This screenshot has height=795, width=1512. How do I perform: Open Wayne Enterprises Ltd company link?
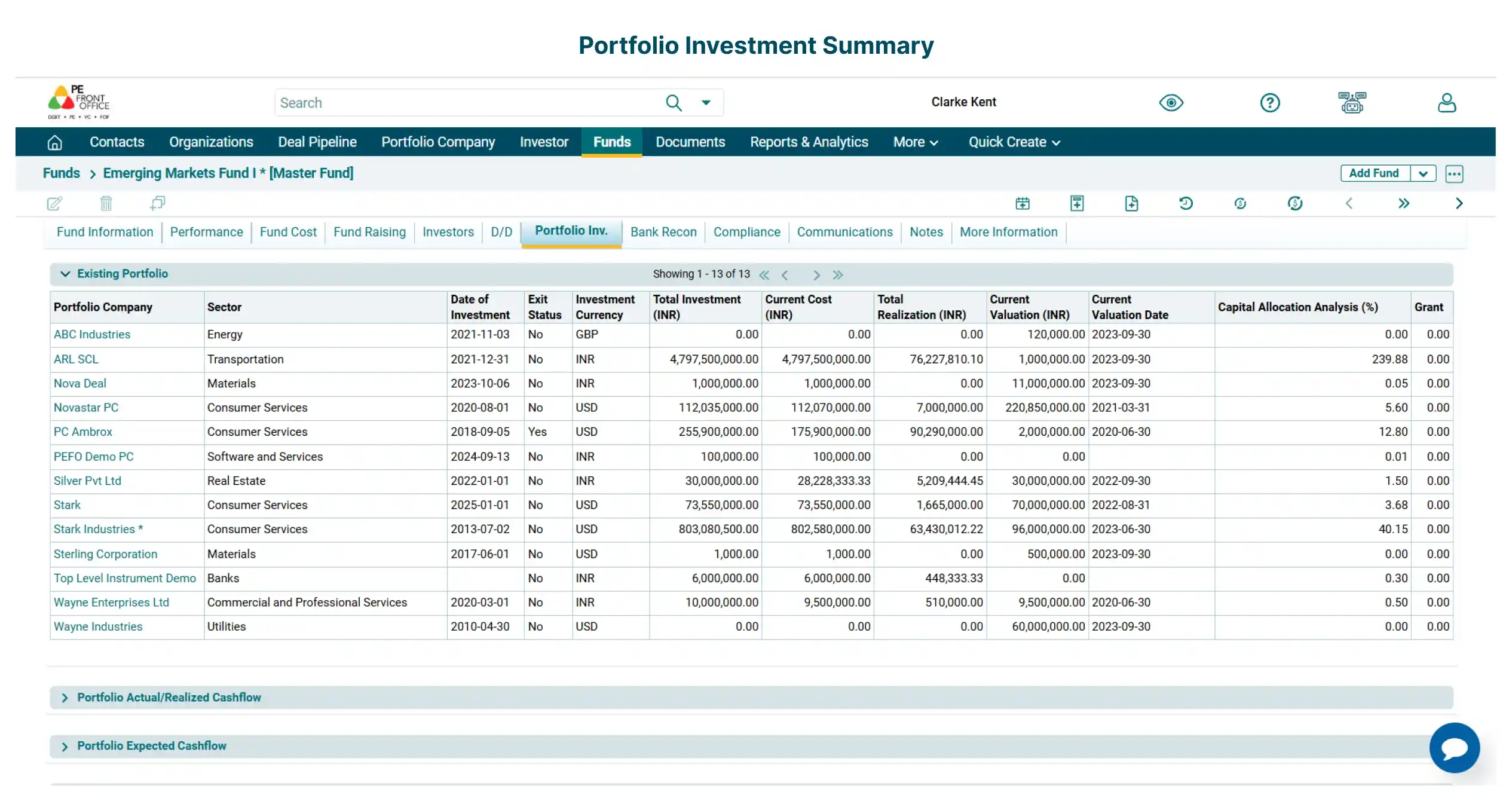[x=111, y=603]
